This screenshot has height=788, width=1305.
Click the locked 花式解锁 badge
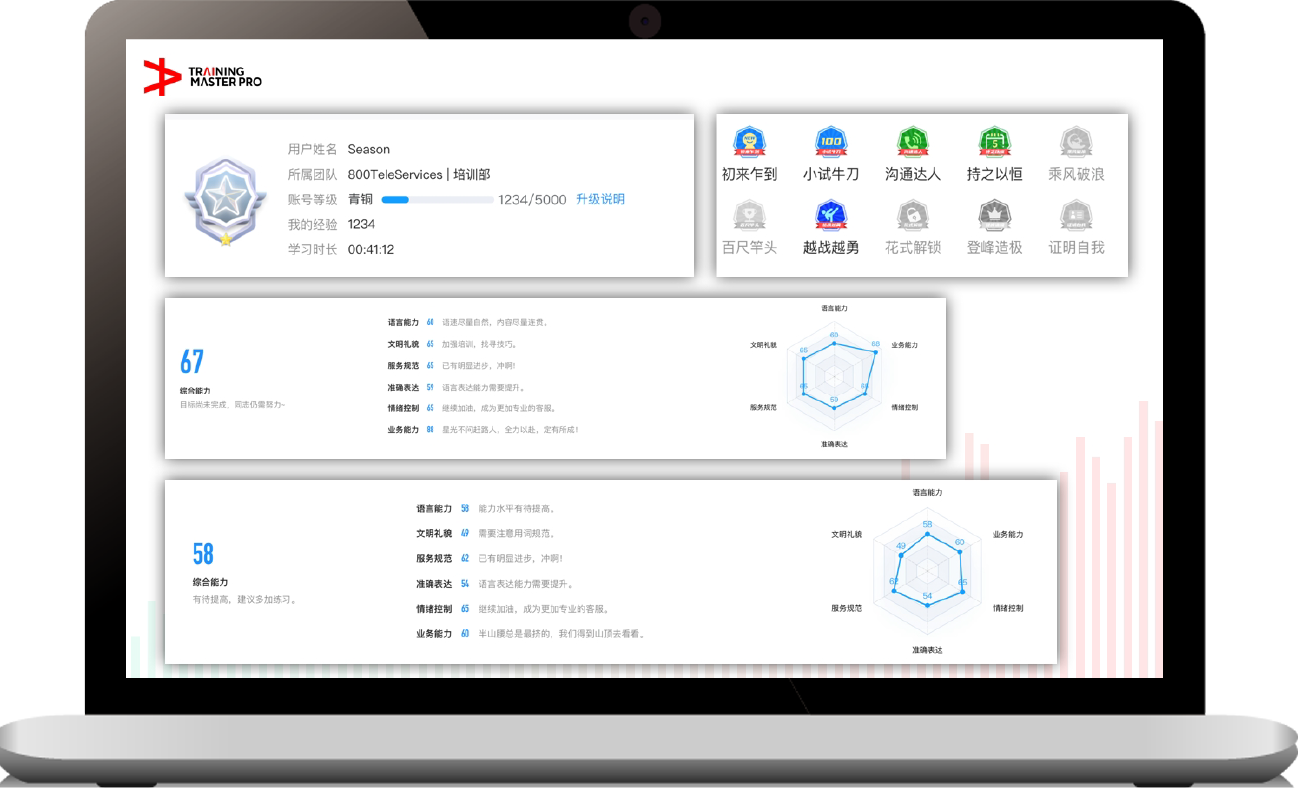click(912, 217)
